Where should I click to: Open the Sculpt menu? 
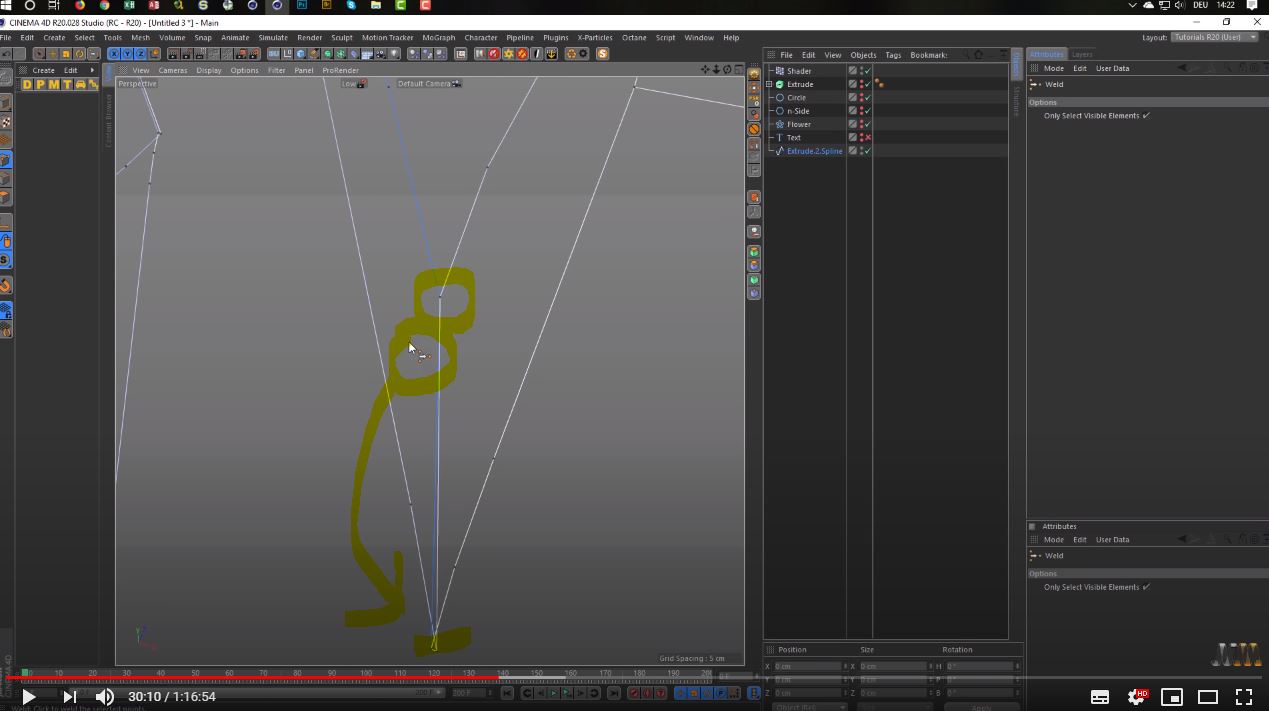[342, 38]
